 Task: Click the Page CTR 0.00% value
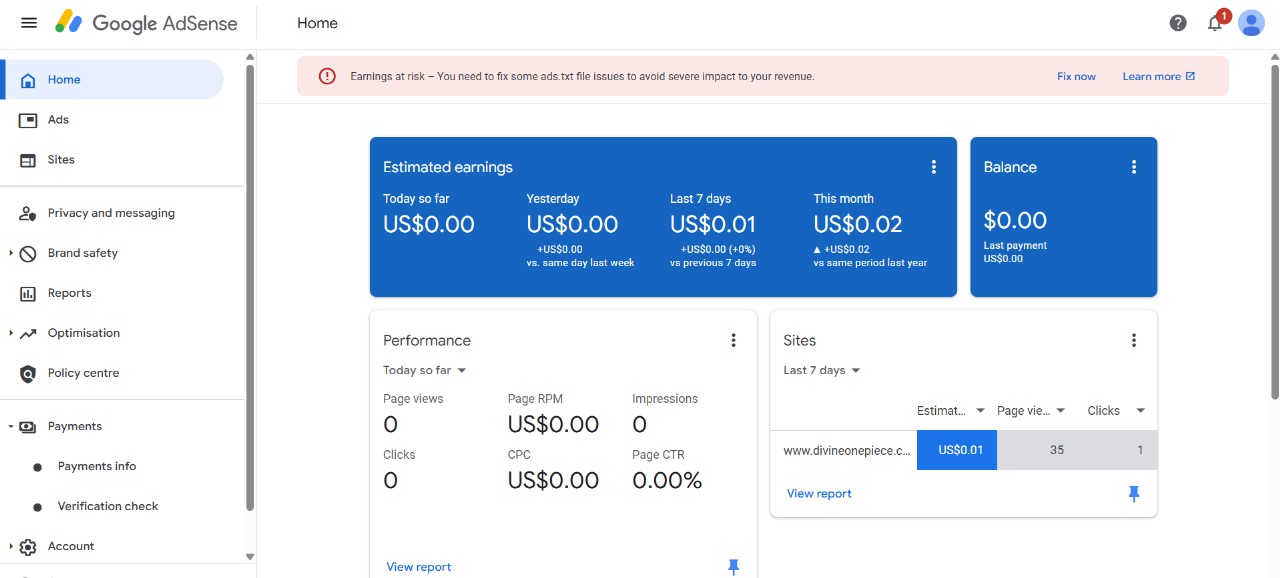(667, 481)
